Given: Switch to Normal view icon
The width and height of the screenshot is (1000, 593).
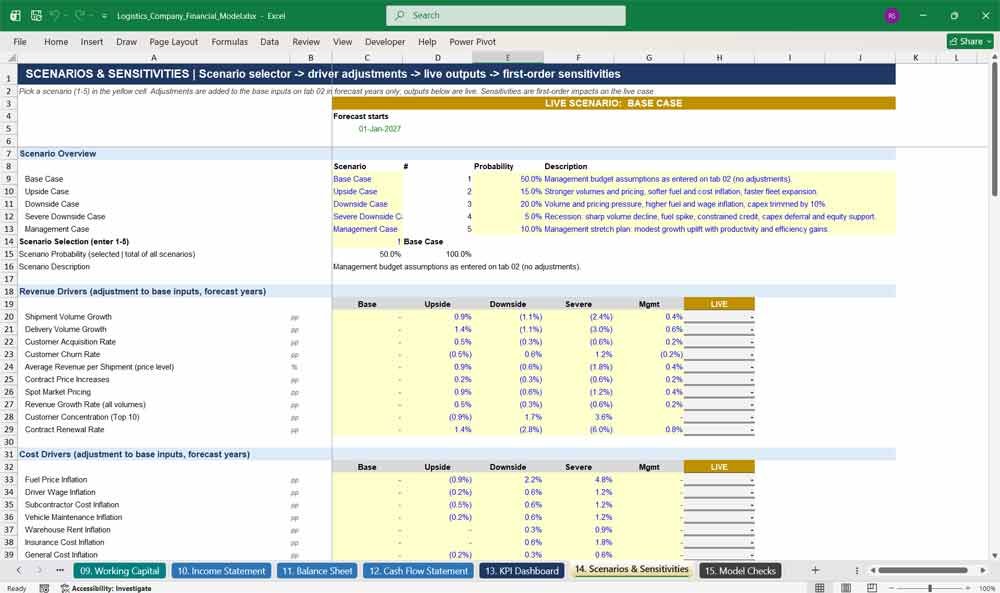Looking at the screenshot, I should pos(820,588).
